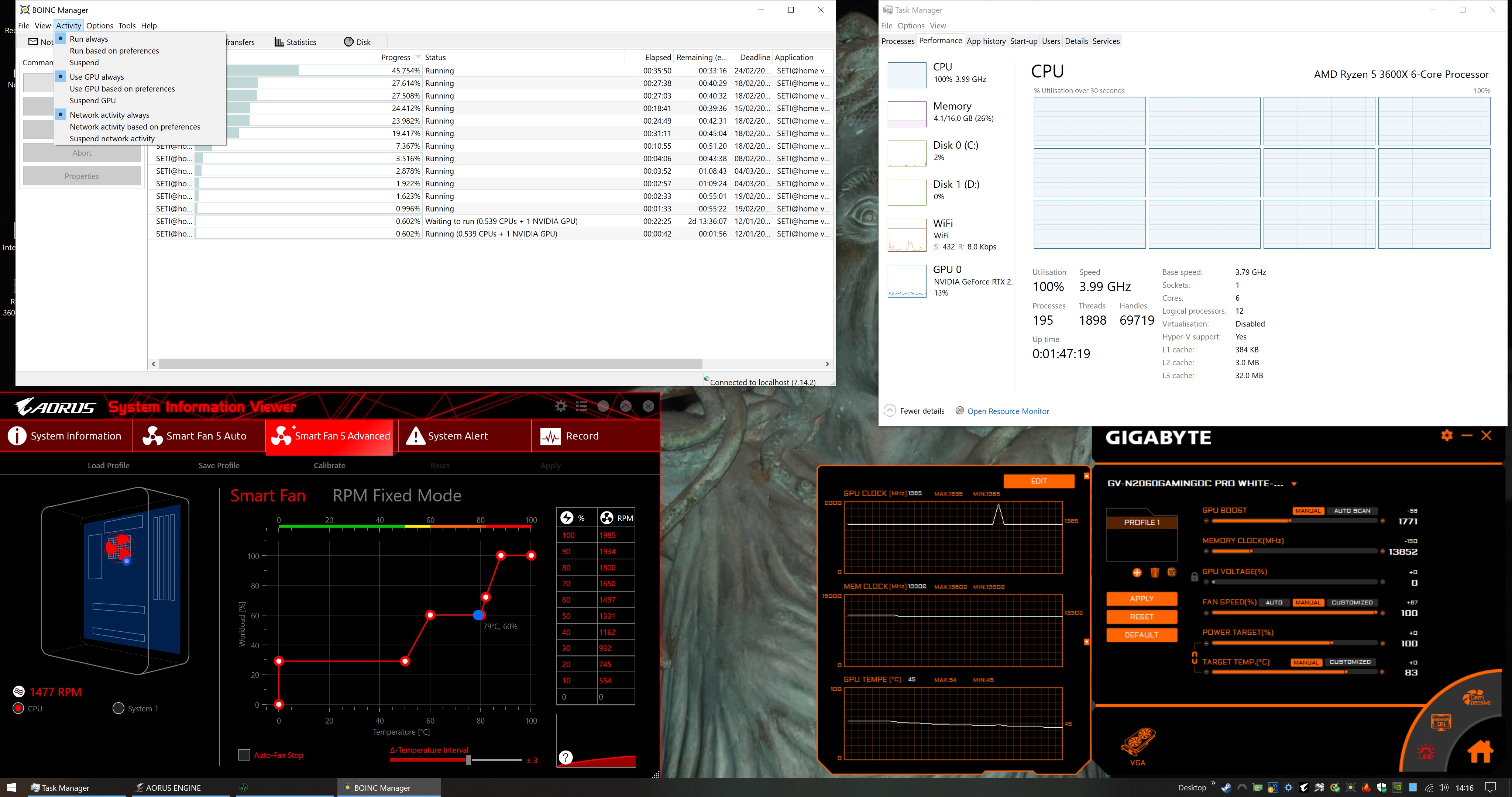
Task: Select Suspend GPU option
Action: [93, 100]
